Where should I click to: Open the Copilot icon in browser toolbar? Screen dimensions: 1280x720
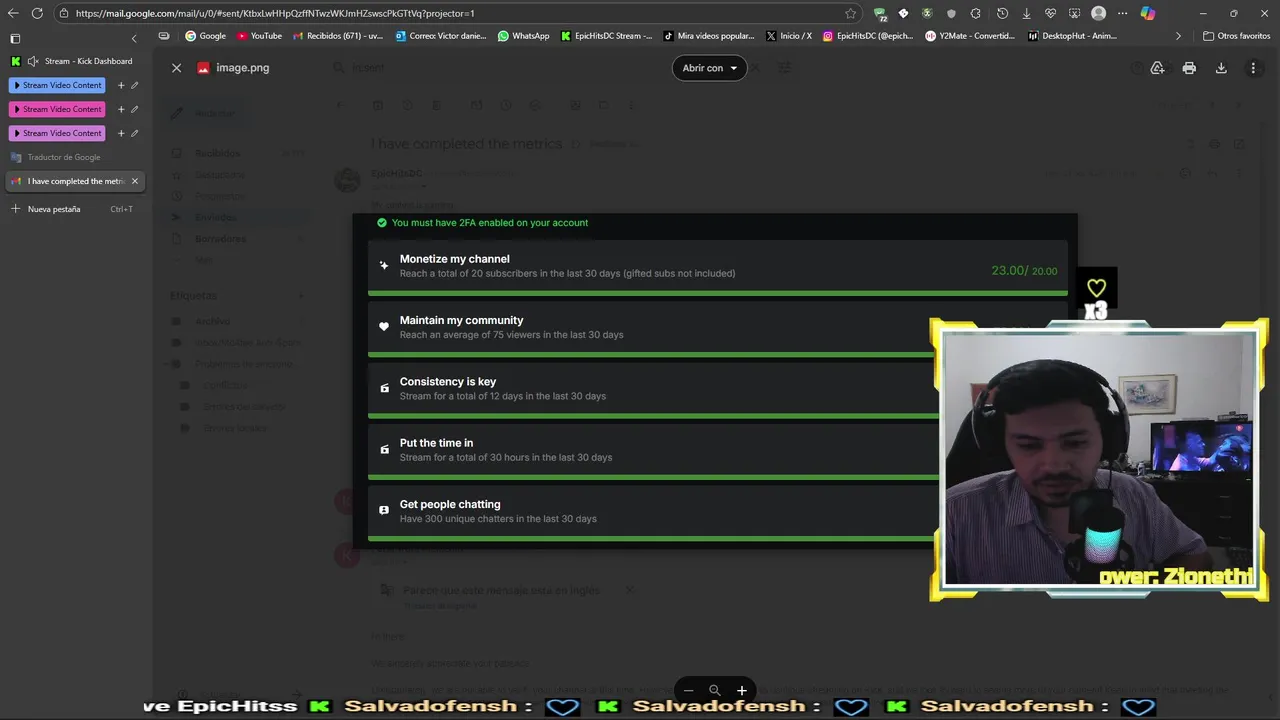coord(1148,13)
